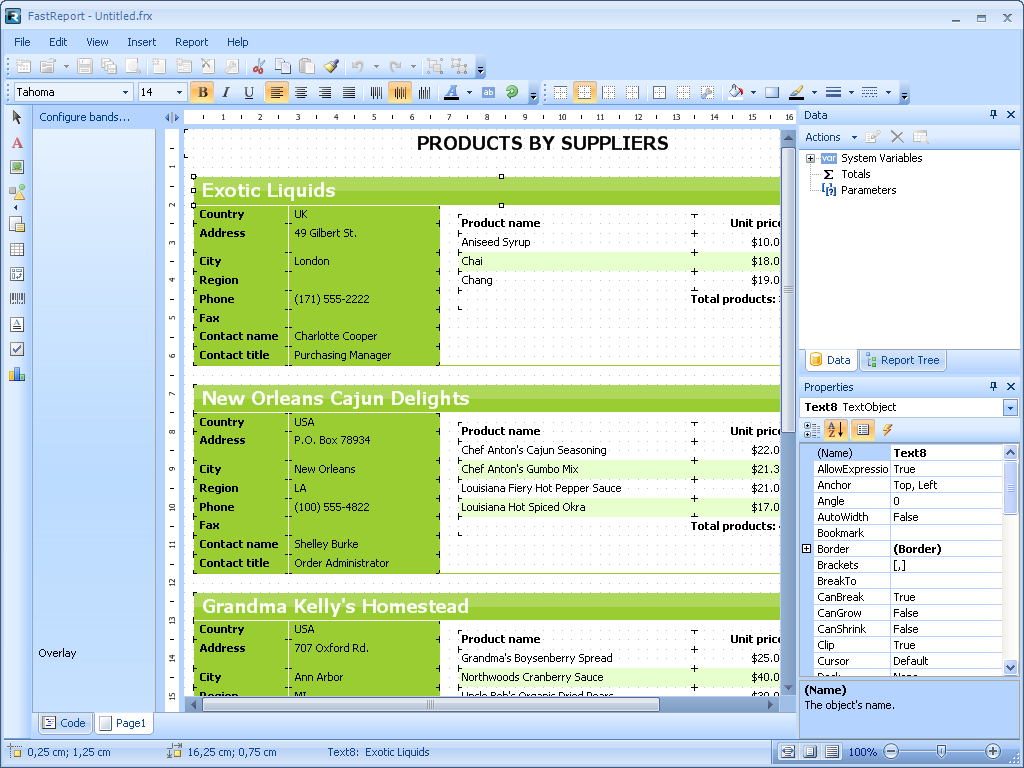Click the zoom slider handle in the status bar
This screenshot has width=1024, height=768.
tap(941, 751)
